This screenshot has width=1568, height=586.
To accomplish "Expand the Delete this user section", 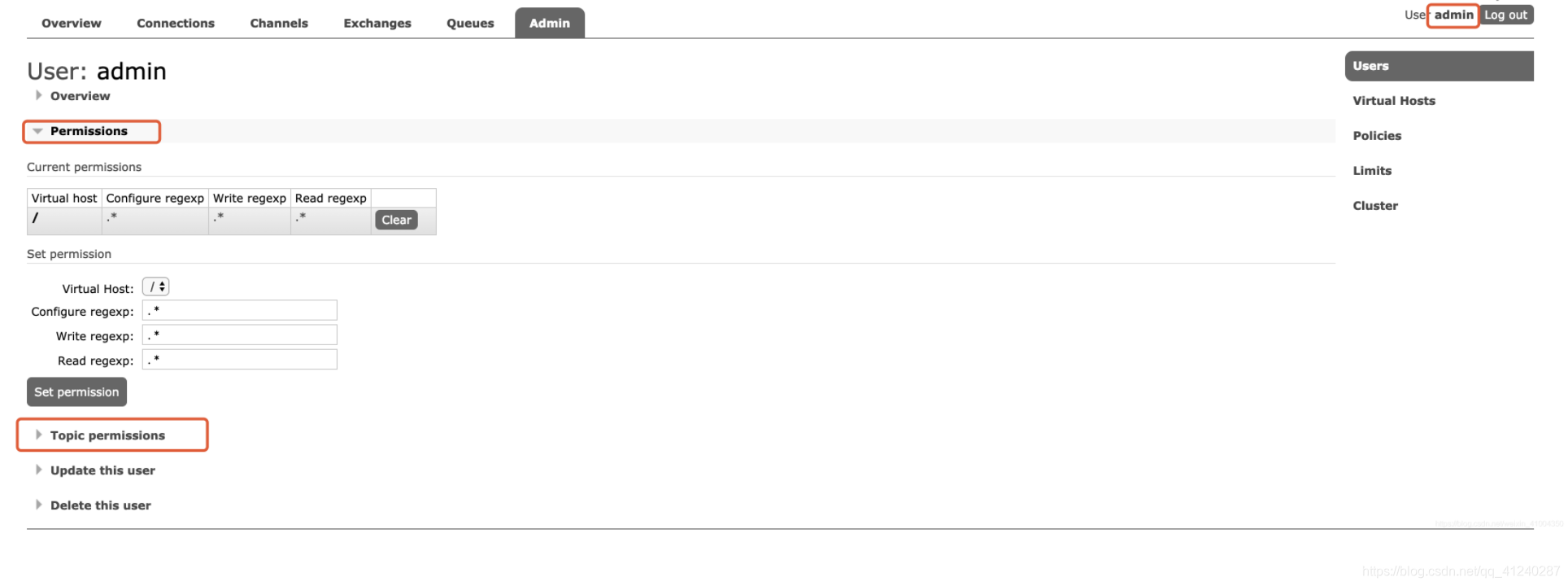I will coord(99,505).
